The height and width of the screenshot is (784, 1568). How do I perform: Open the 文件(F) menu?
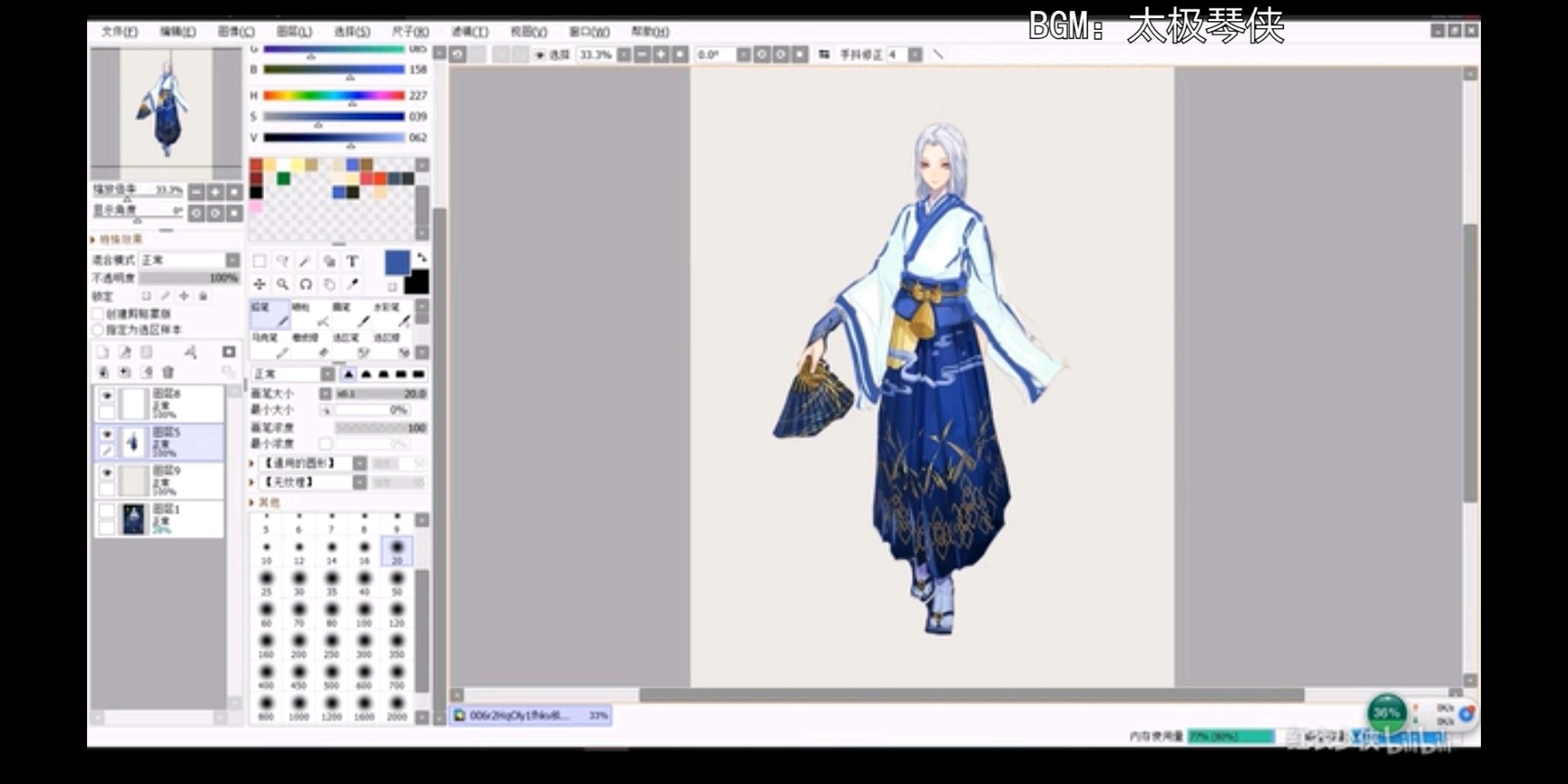pyautogui.click(x=120, y=31)
